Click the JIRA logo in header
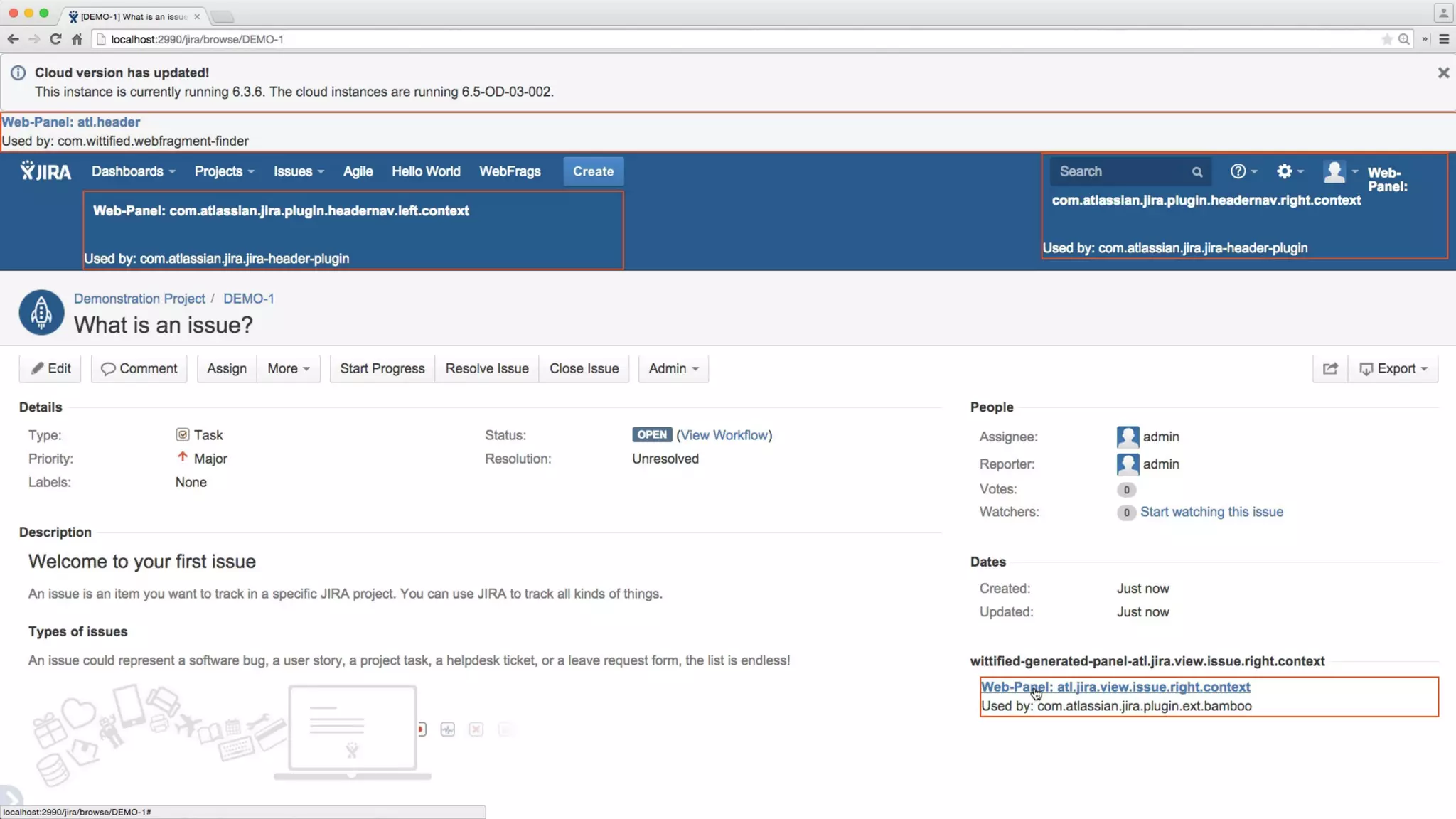The image size is (1456, 819). click(45, 171)
